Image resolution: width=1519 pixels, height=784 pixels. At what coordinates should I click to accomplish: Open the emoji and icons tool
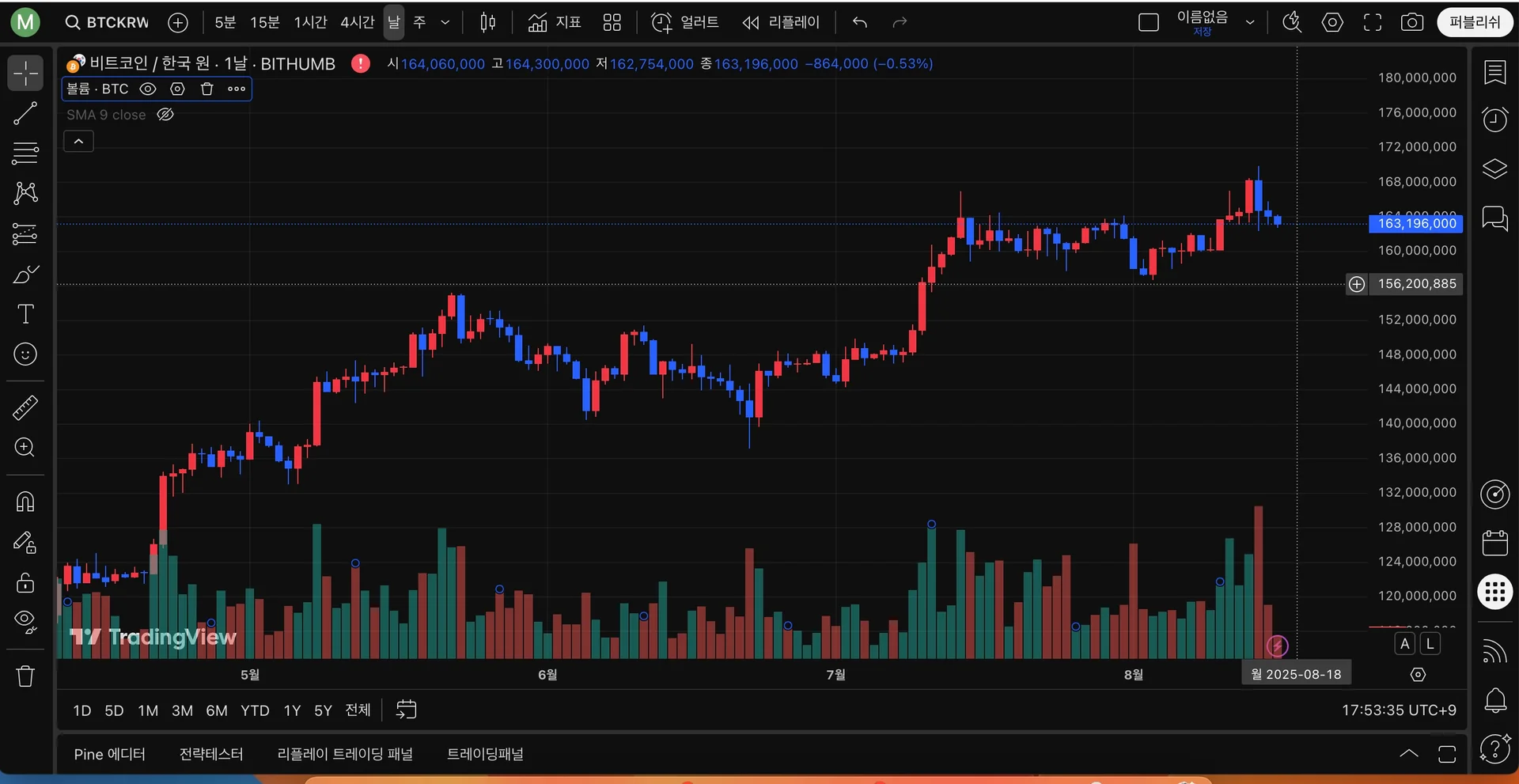(25, 354)
